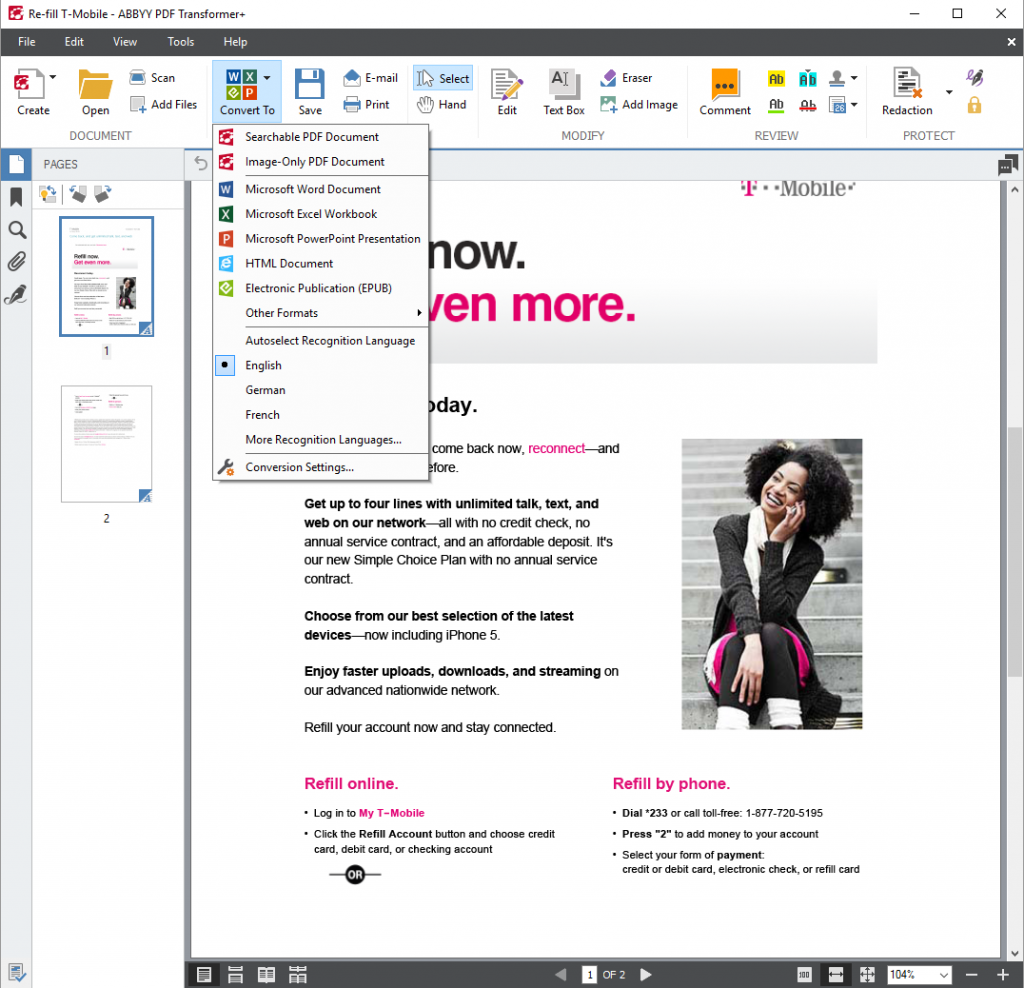Choose the green Underline text tool

(x=776, y=105)
